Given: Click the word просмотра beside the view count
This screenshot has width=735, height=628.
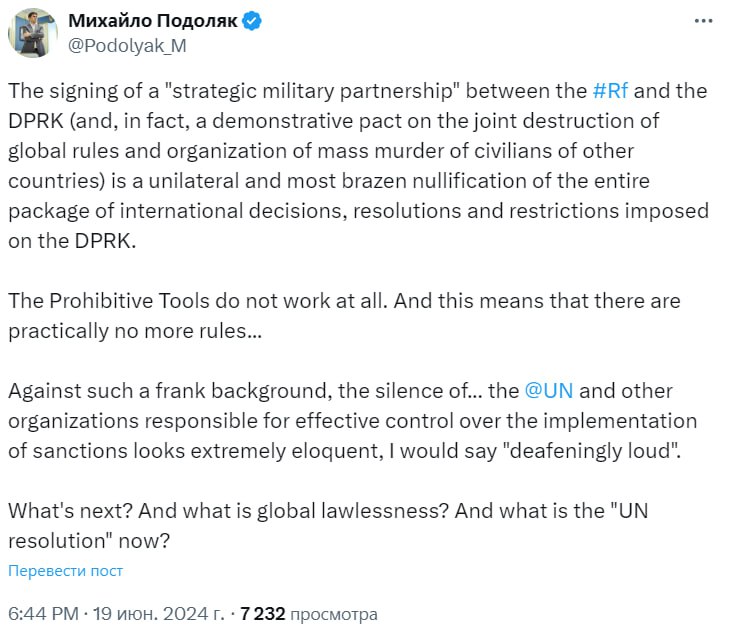Looking at the screenshot, I should (334, 613).
